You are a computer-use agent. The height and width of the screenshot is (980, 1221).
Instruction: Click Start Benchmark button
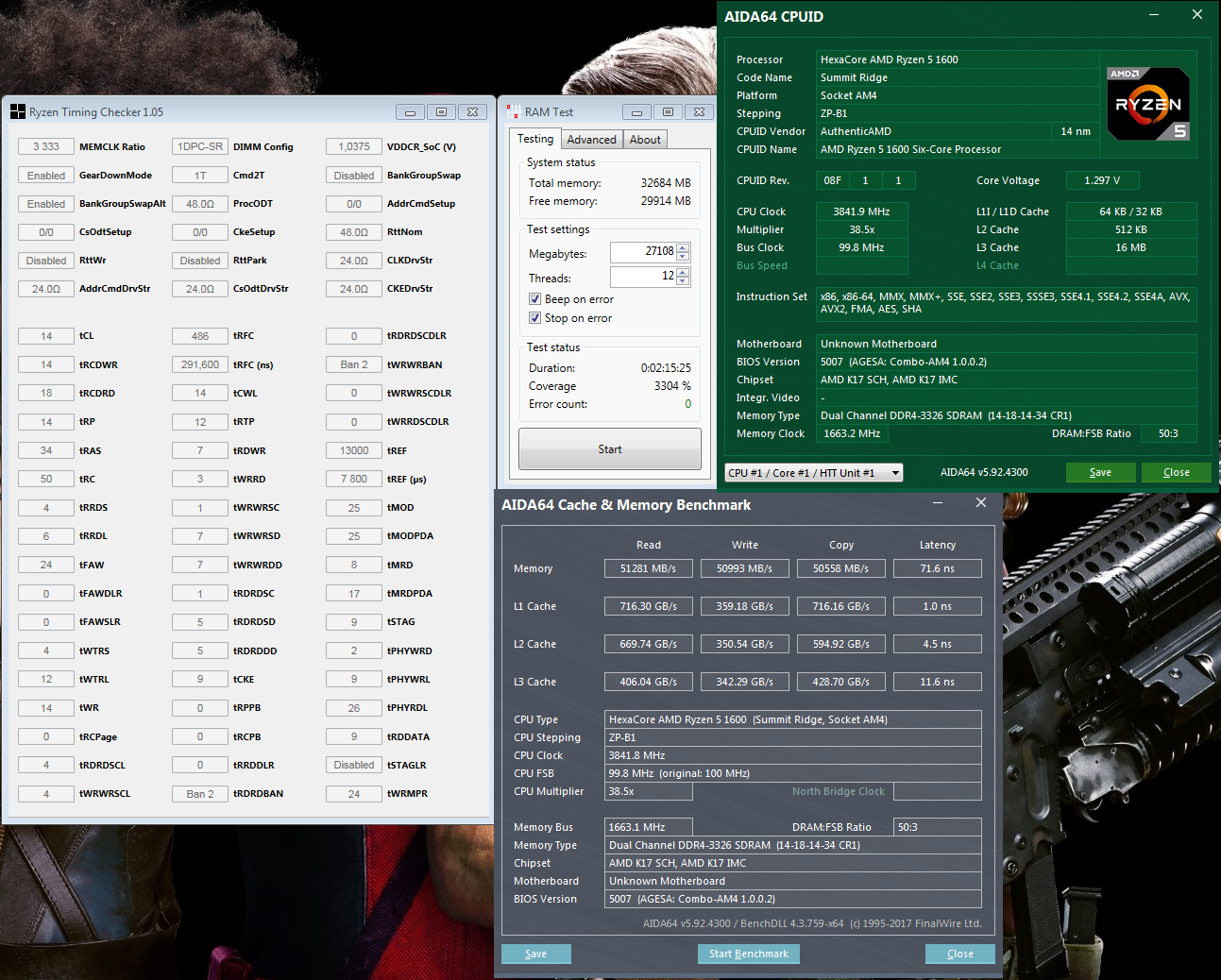(x=749, y=954)
